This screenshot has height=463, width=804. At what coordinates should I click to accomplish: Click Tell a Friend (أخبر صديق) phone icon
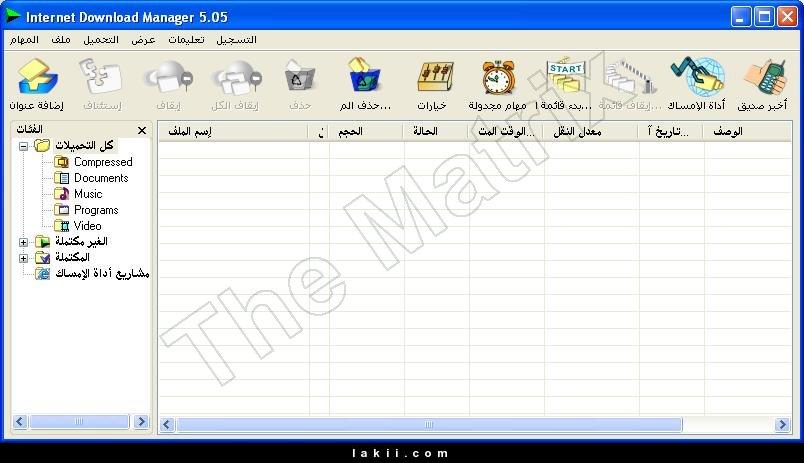(765, 78)
